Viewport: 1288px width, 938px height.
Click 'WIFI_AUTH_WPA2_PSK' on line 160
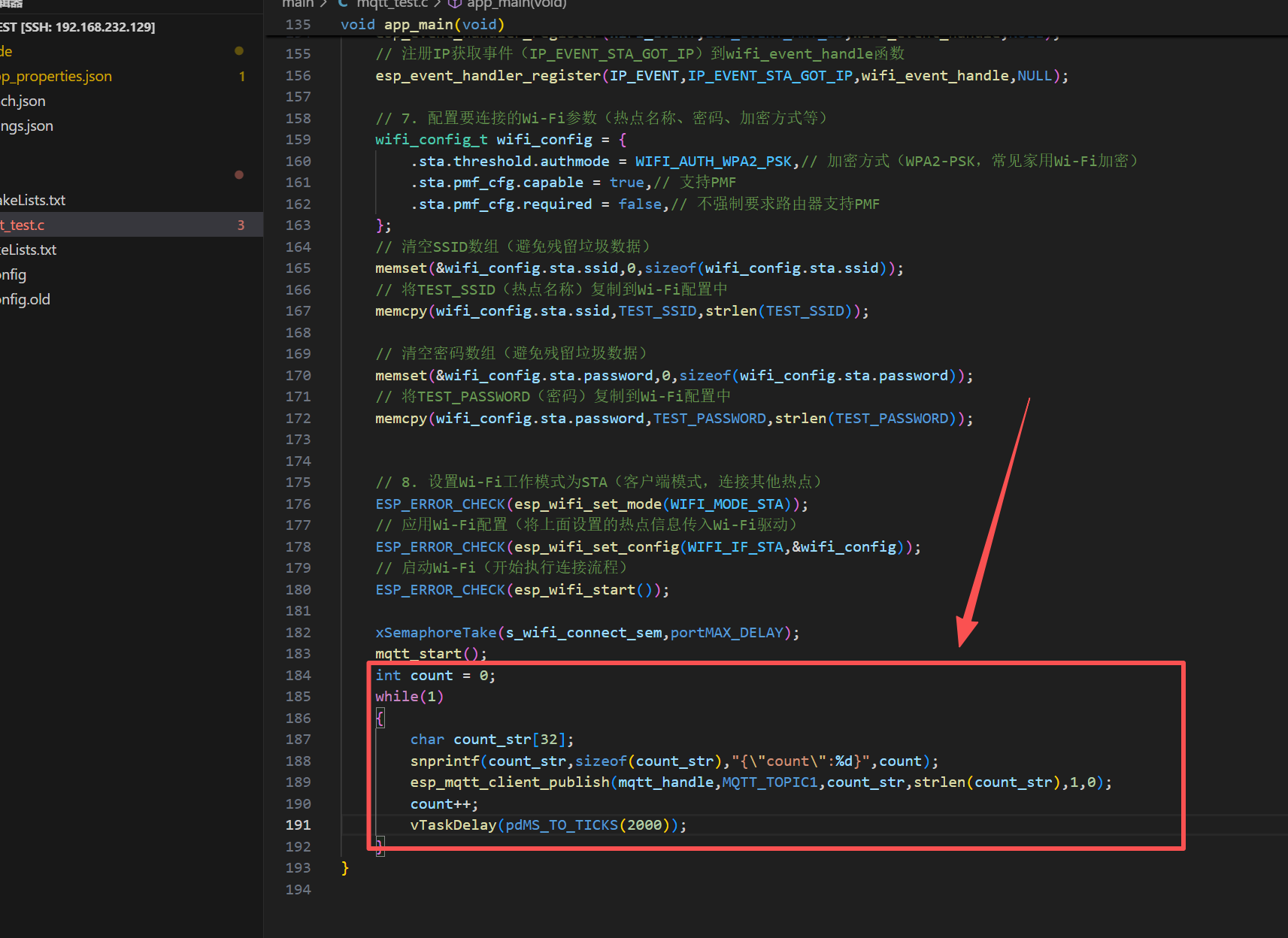click(x=714, y=161)
